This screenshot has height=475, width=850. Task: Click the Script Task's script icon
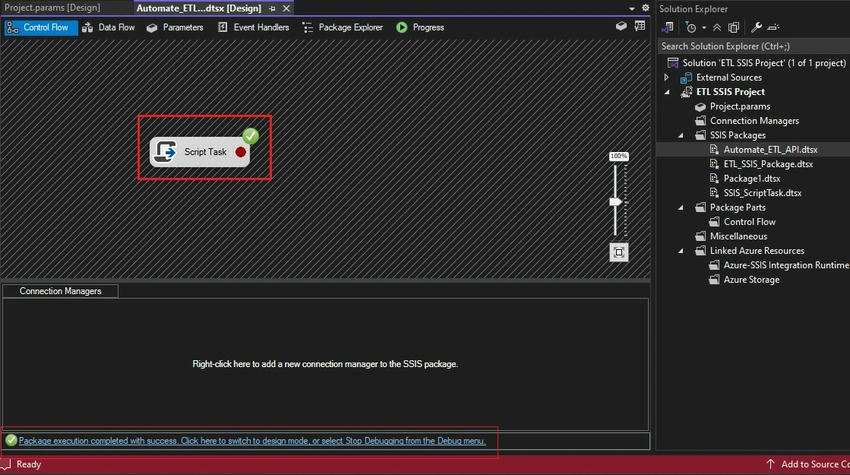pos(165,152)
